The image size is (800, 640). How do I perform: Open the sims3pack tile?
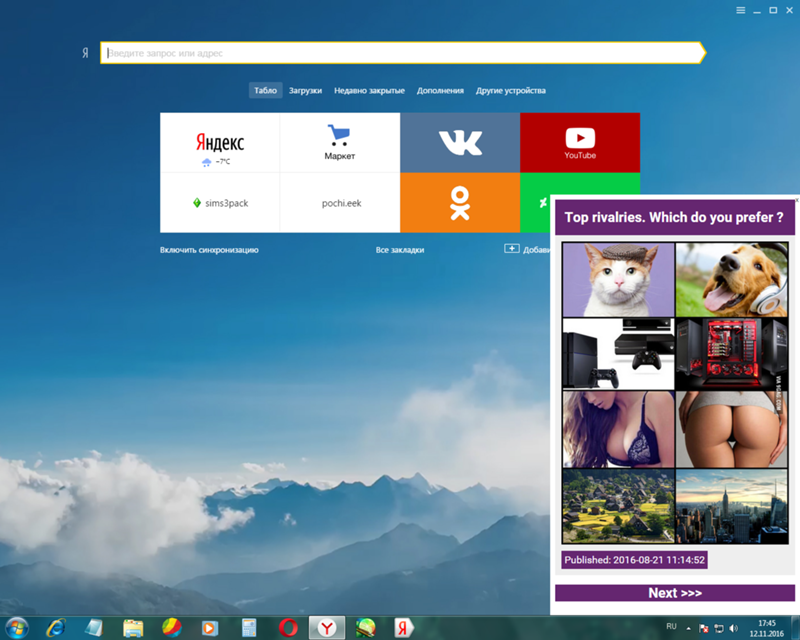click(220, 203)
